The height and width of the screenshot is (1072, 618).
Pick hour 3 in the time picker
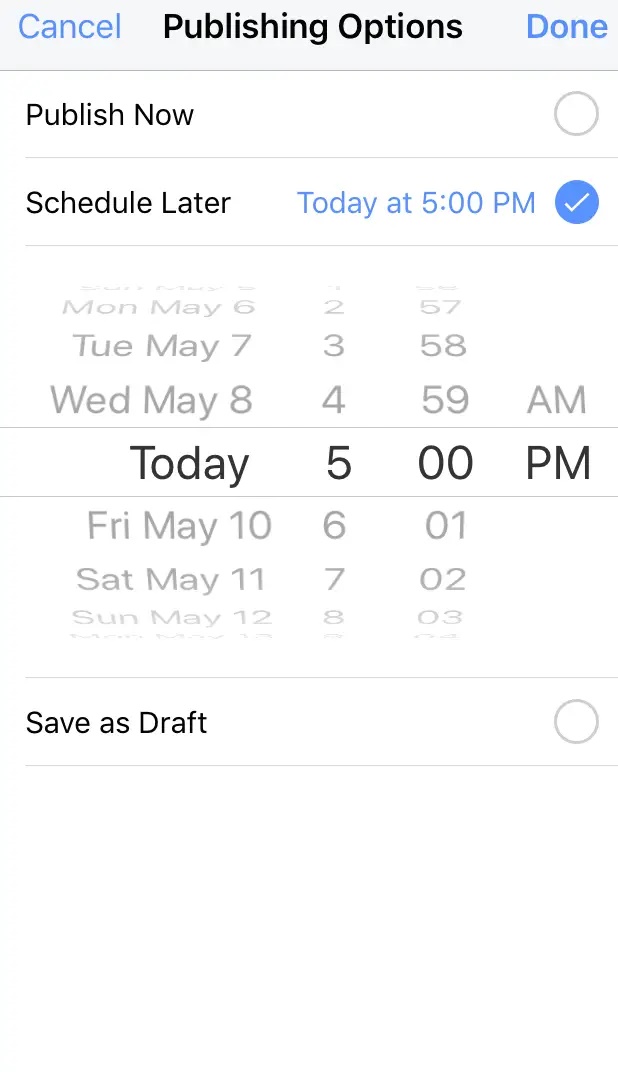(334, 347)
